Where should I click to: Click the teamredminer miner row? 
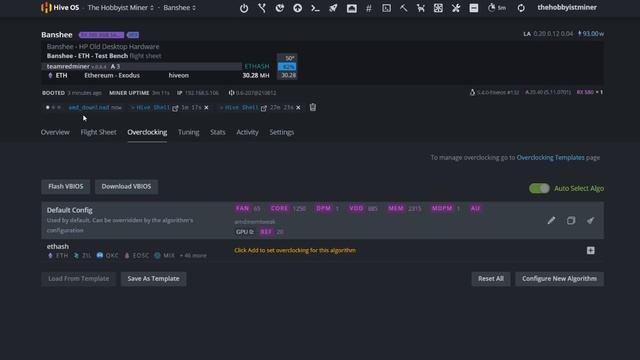(x=142, y=66)
